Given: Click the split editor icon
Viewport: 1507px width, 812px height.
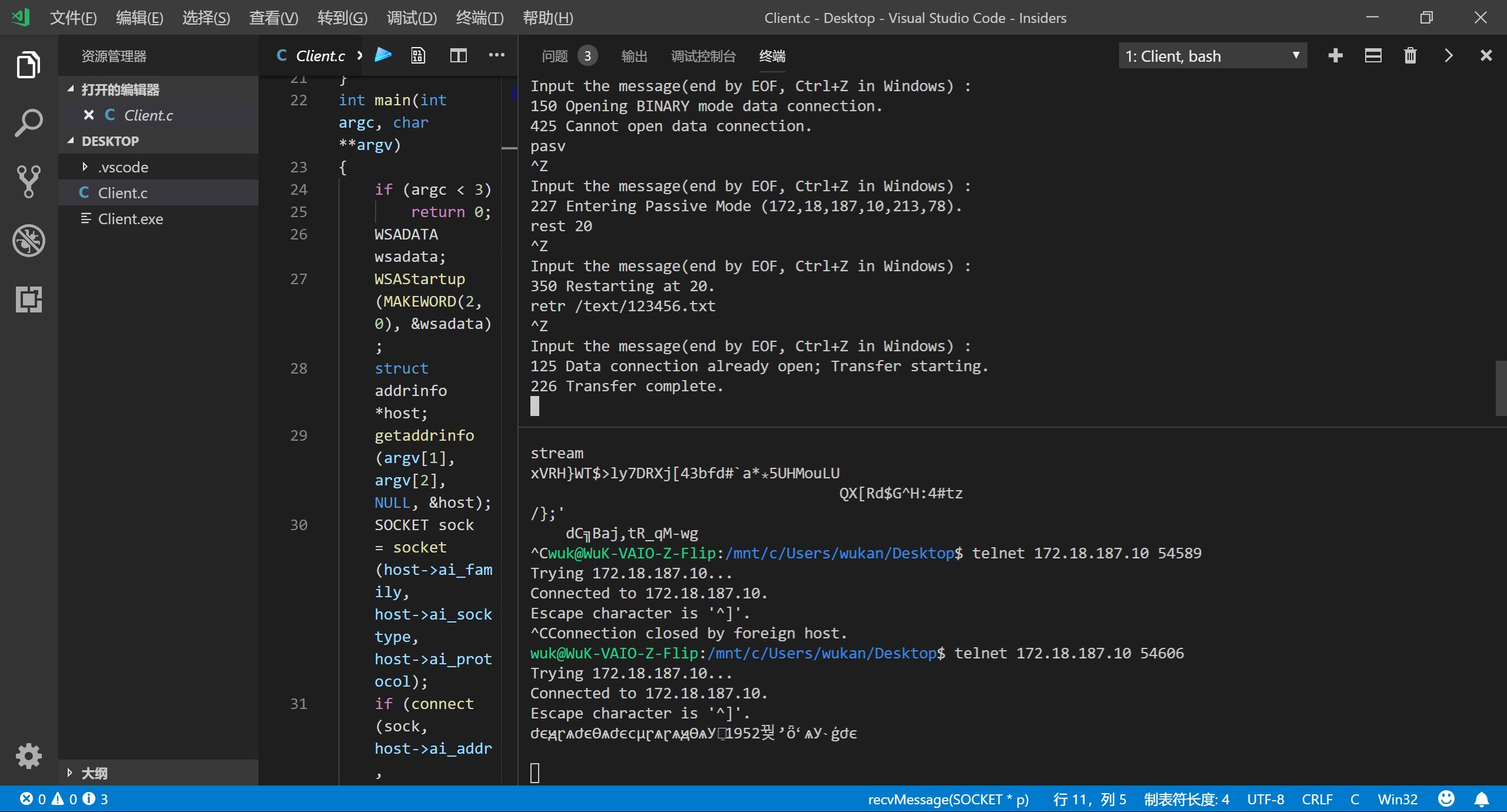Looking at the screenshot, I should click(458, 55).
